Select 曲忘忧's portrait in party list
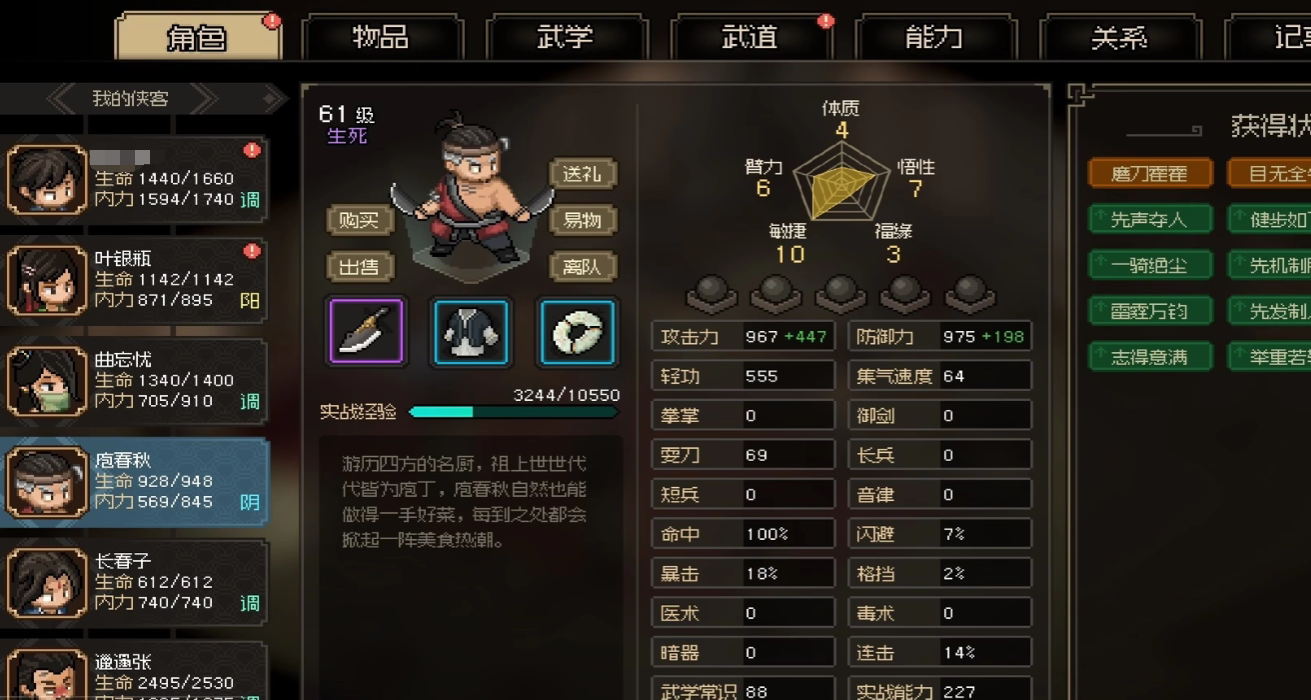The height and width of the screenshot is (700, 1311). coord(47,381)
